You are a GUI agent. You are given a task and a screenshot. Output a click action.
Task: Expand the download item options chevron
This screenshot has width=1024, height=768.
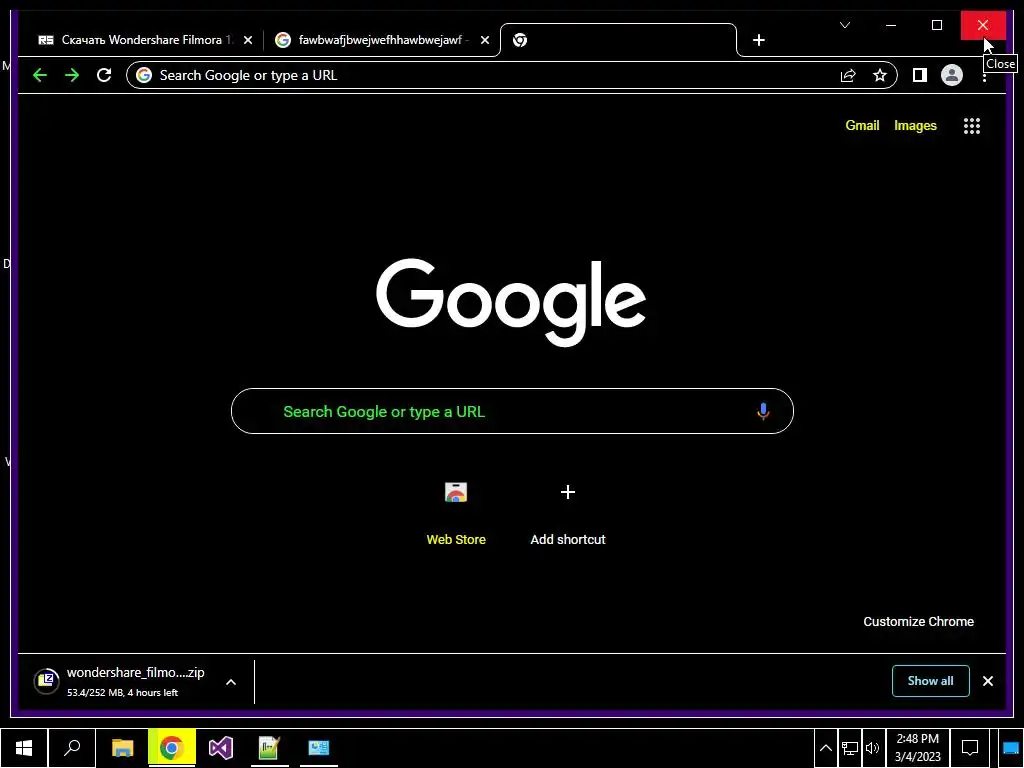pyautogui.click(x=231, y=682)
